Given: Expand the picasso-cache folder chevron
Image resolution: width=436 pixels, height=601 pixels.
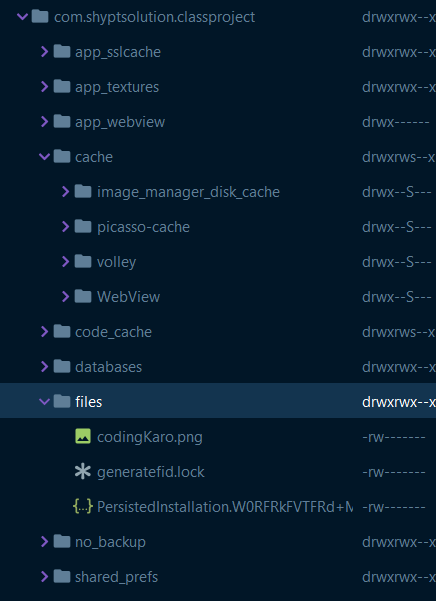Looking at the screenshot, I should pyautogui.click(x=66, y=227).
